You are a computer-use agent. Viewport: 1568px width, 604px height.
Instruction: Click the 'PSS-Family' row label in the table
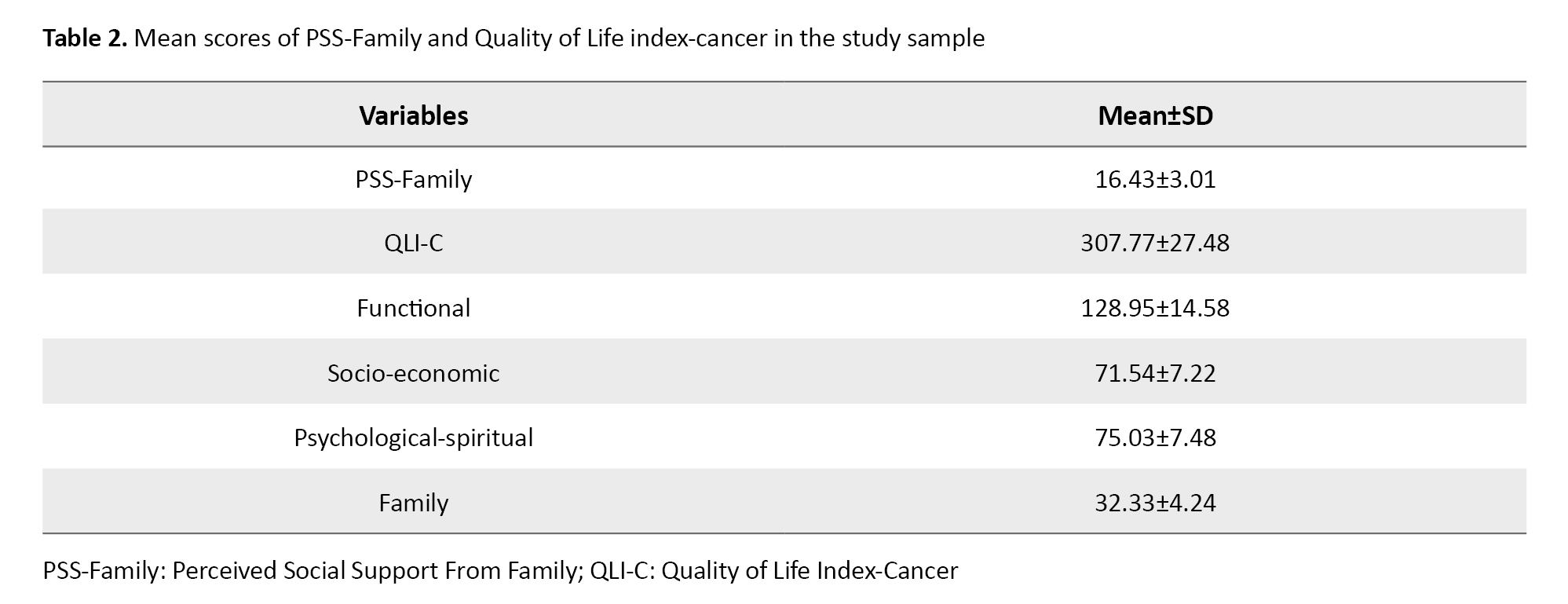[414, 179]
